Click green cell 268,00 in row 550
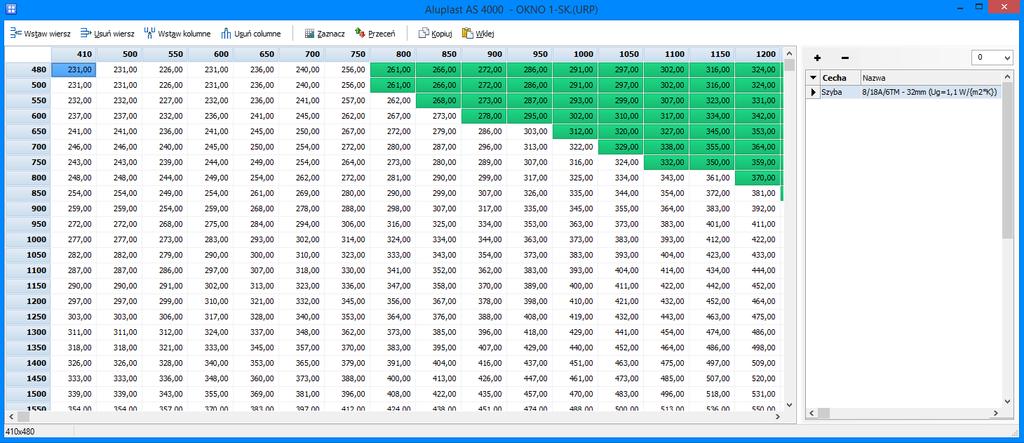The width and height of the screenshot is (1024, 443). pos(438,101)
